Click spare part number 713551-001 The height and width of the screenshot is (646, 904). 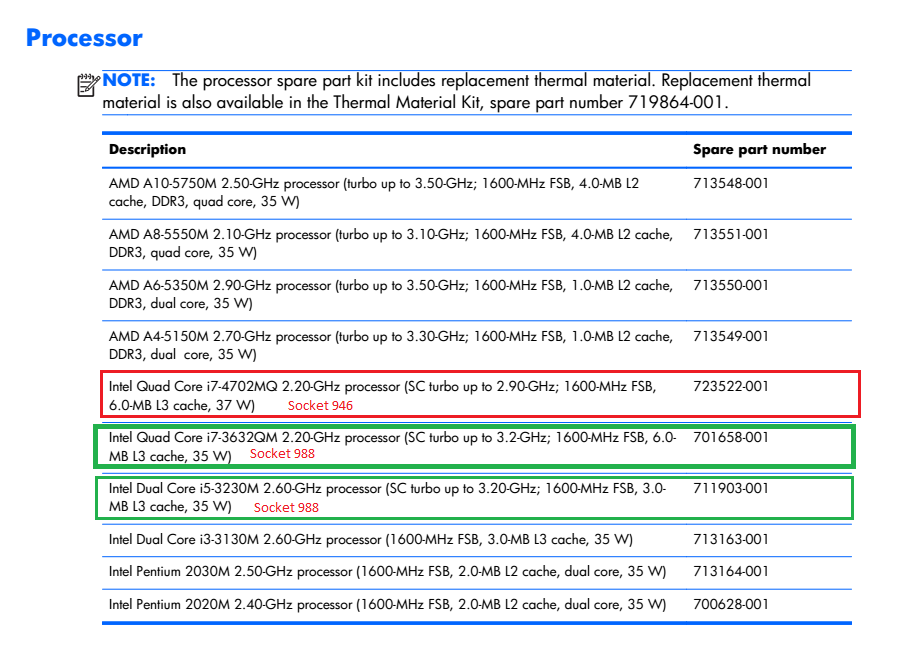(730, 234)
